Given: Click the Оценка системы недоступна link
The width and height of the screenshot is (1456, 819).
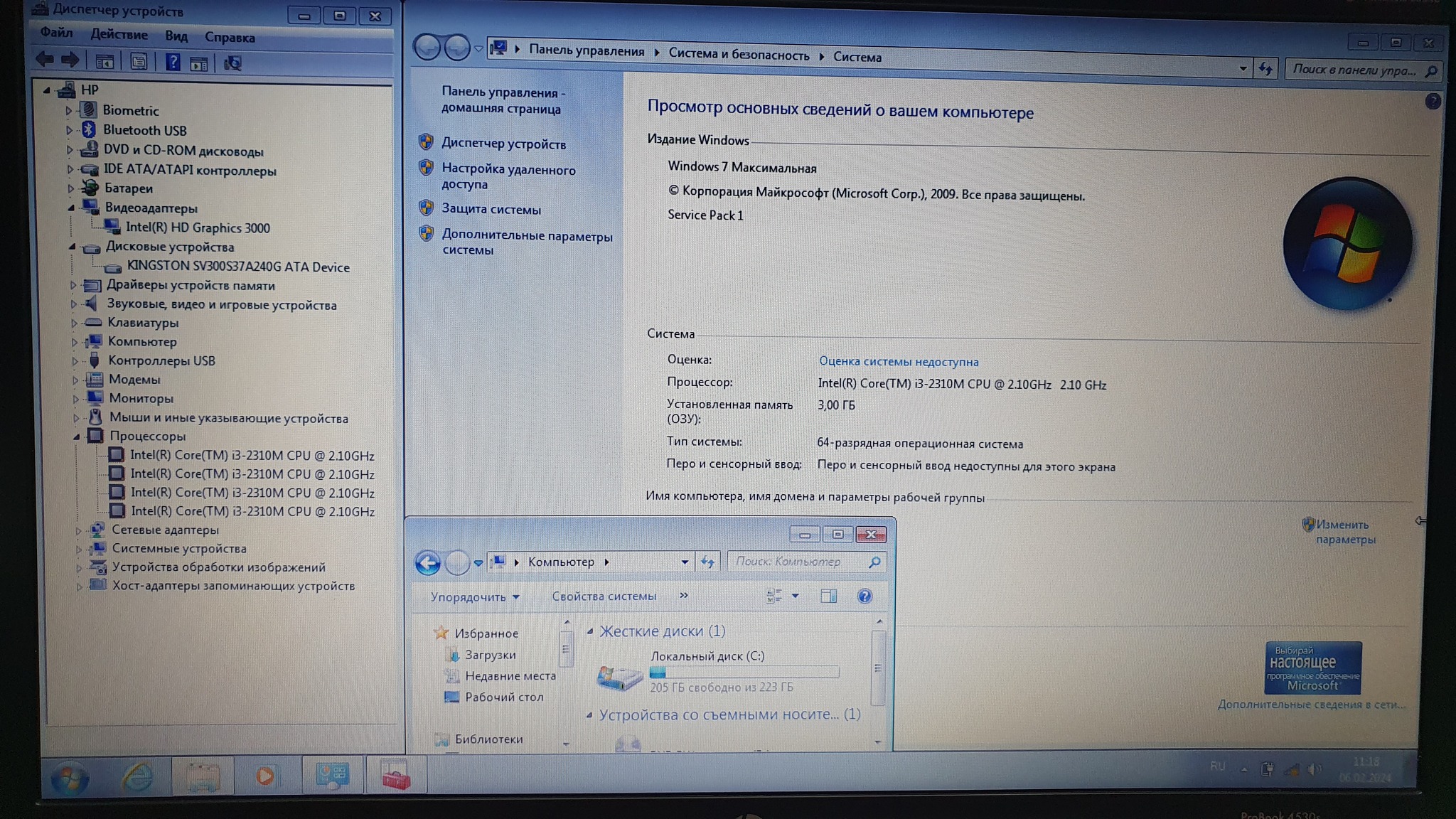Looking at the screenshot, I should pyautogui.click(x=898, y=362).
